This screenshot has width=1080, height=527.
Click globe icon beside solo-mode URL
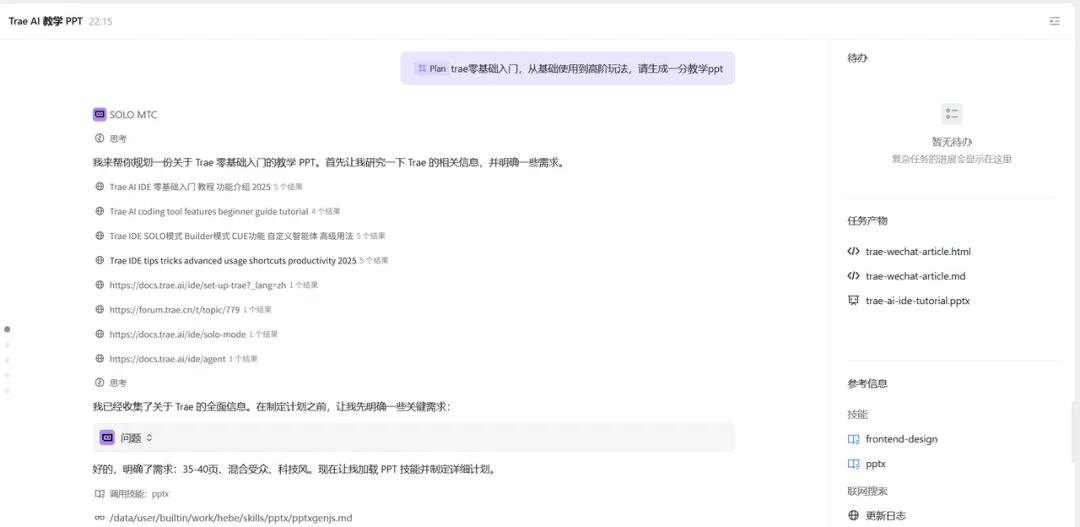point(99,334)
